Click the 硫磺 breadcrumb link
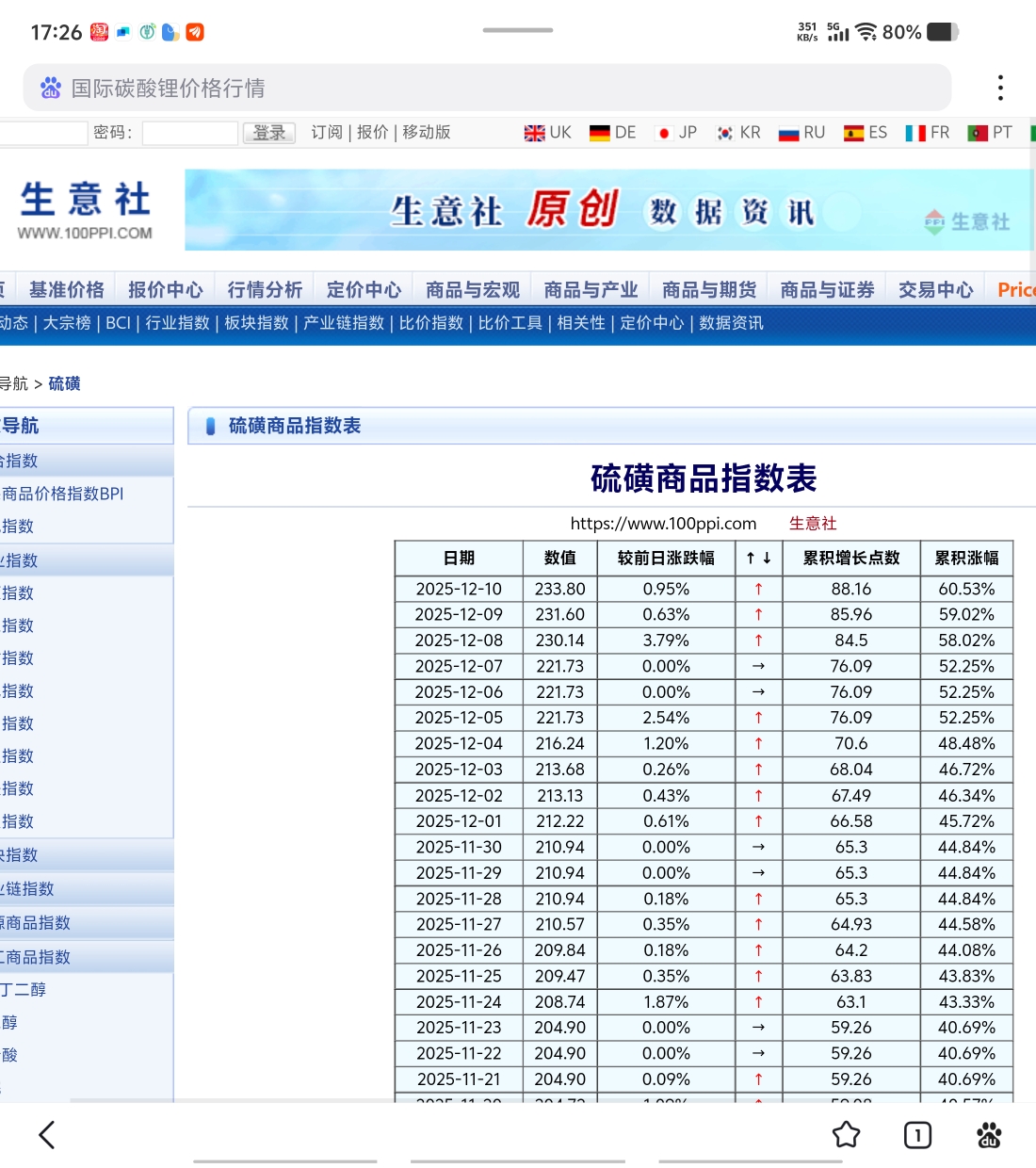Viewport: 1036px width, 1168px height. click(64, 383)
